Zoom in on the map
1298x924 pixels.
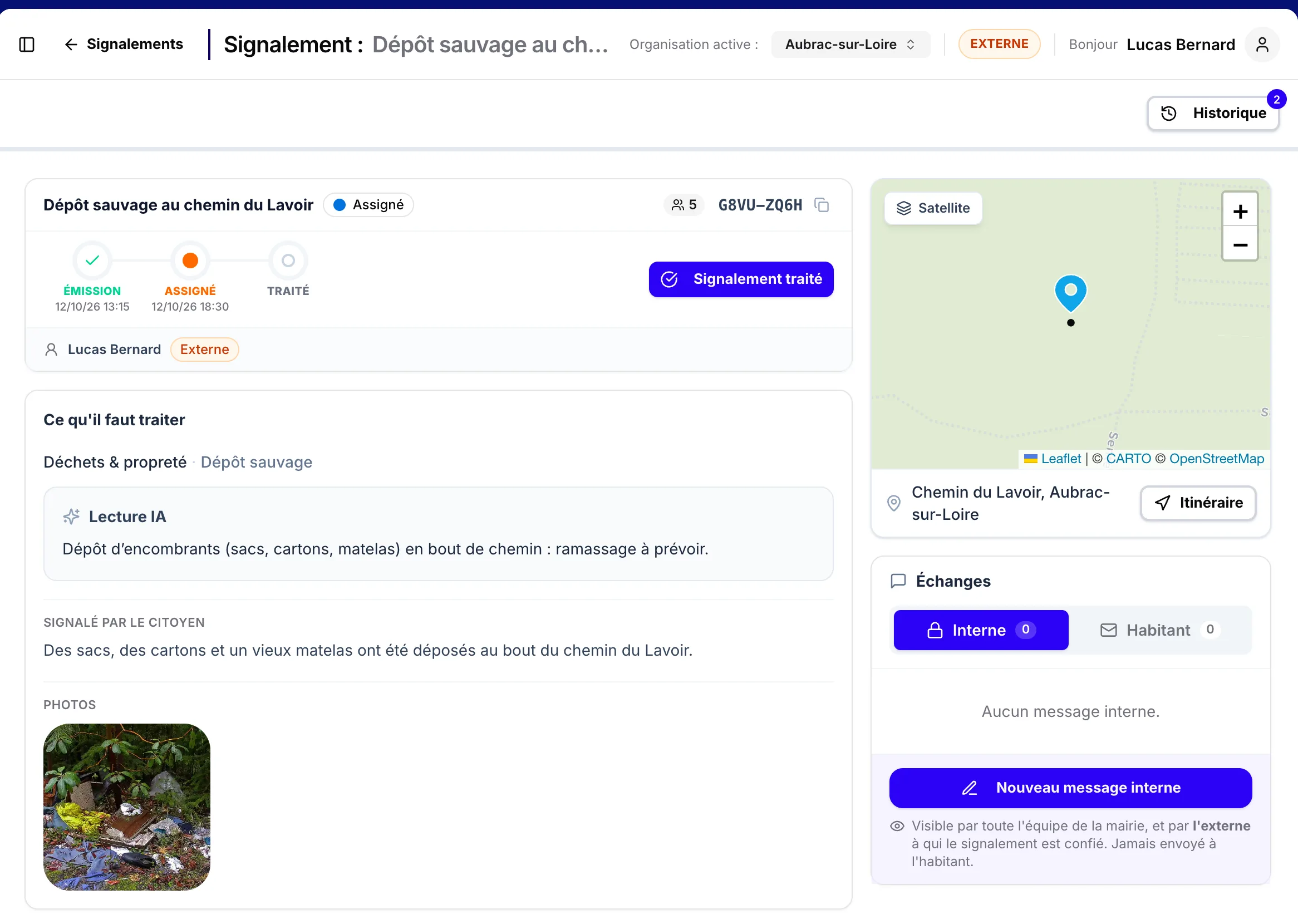1240,210
